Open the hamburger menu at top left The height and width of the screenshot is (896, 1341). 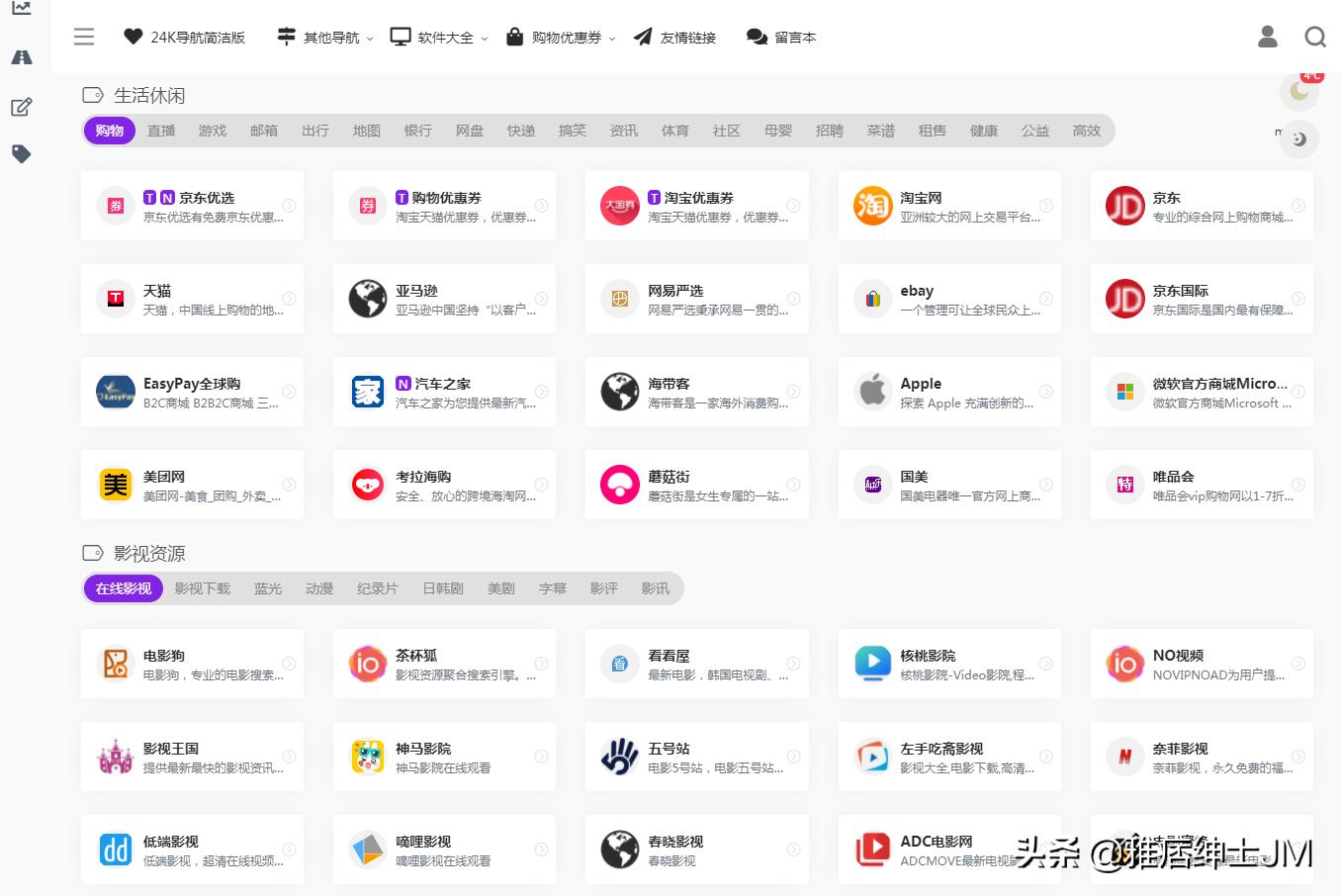tap(84, 37)
